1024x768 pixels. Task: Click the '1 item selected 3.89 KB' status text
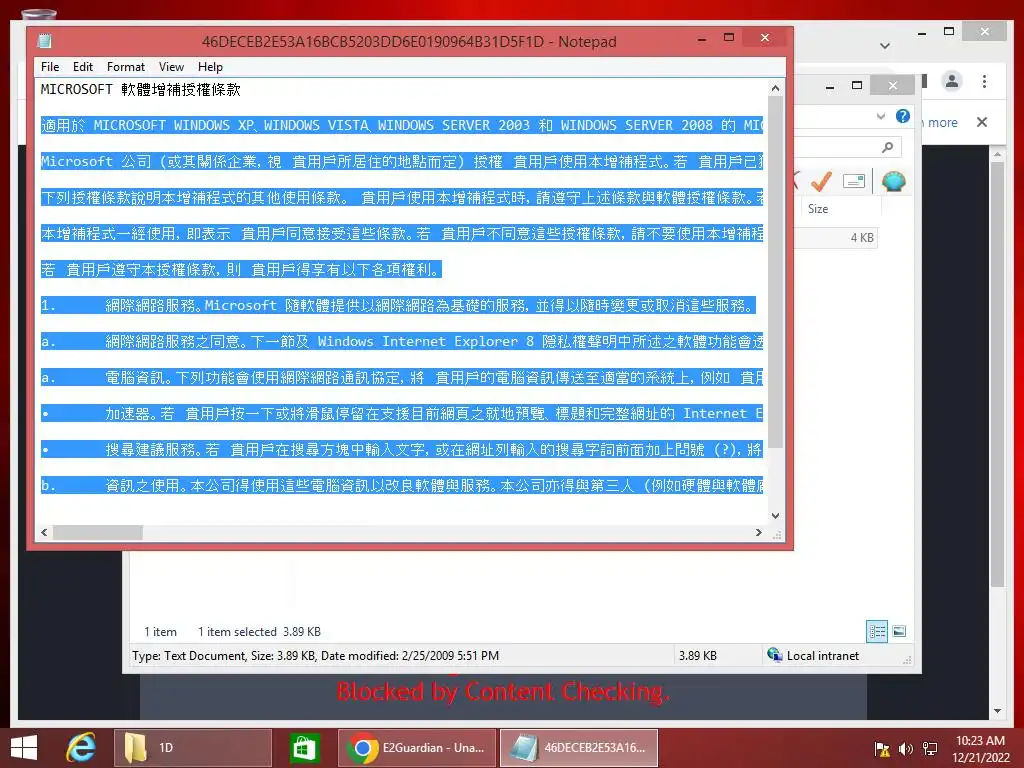(259, 632)
